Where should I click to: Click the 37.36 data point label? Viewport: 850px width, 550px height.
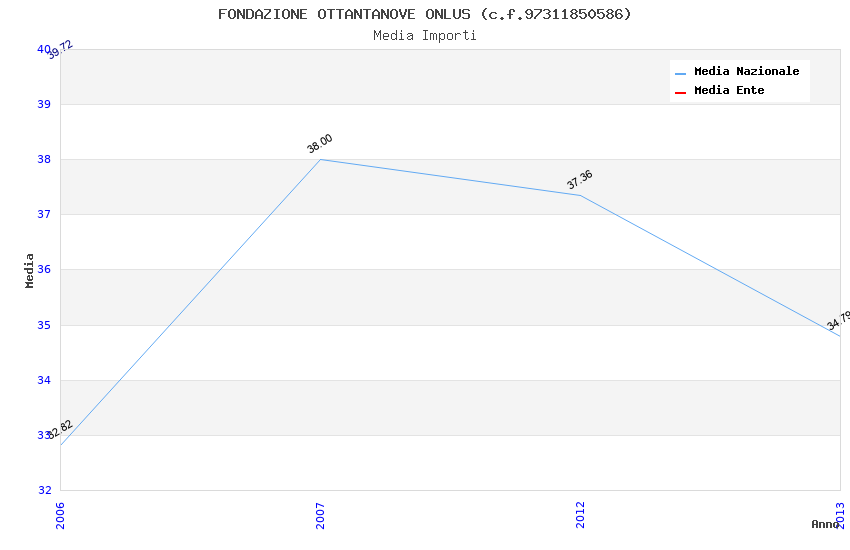click(x=580, y=180)
